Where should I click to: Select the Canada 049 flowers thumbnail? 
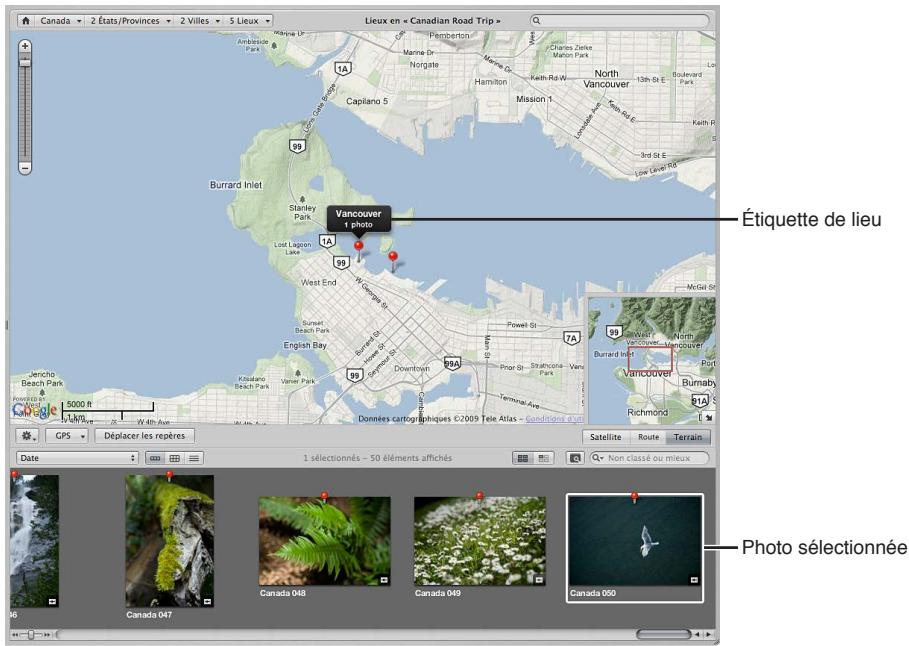click(x=479, y=540)
